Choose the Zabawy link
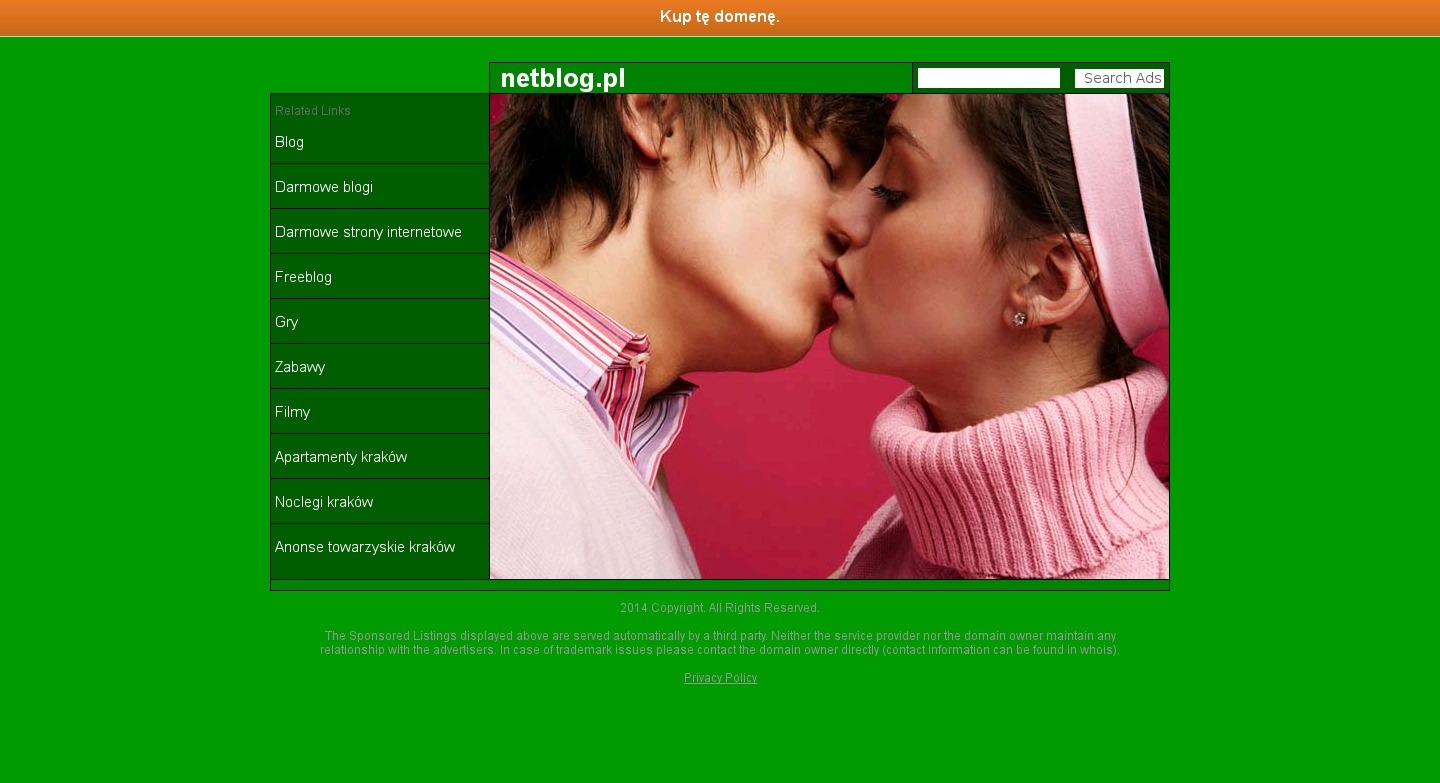Screen dimensions: 1440x783 (x=300, y=367)
